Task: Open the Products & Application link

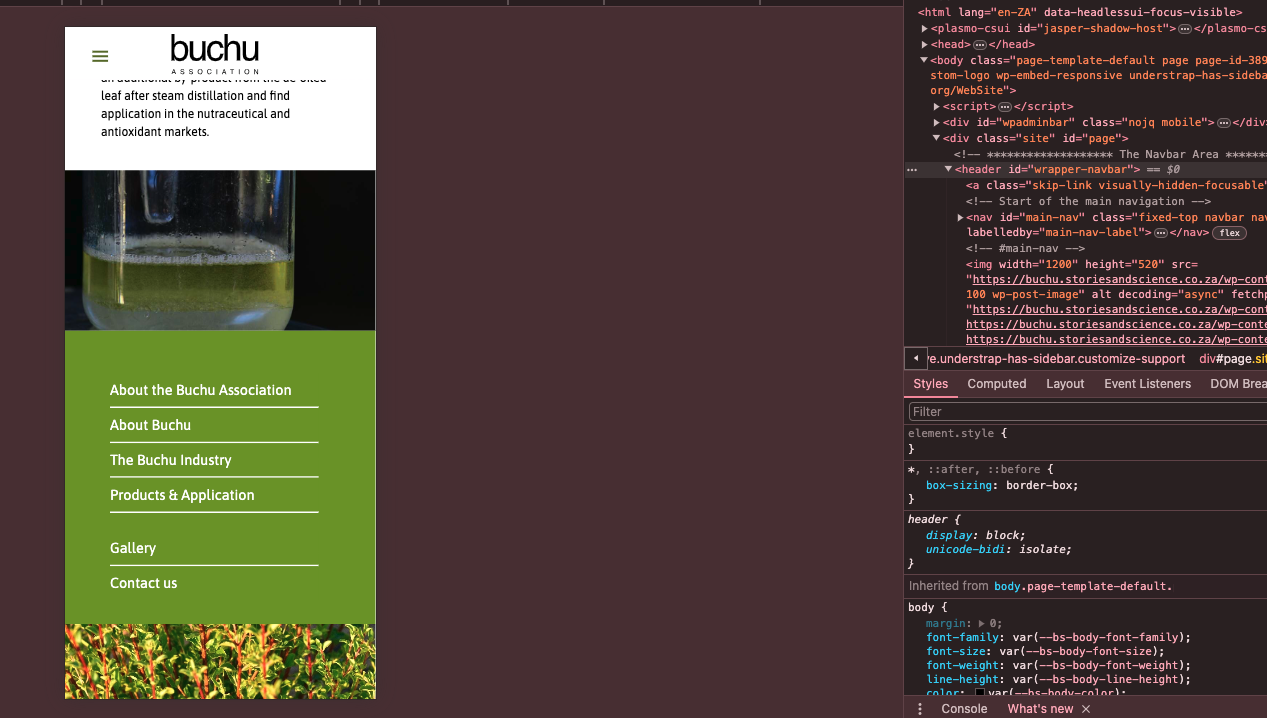Action: pyautogui.click(x=182, y=495)
